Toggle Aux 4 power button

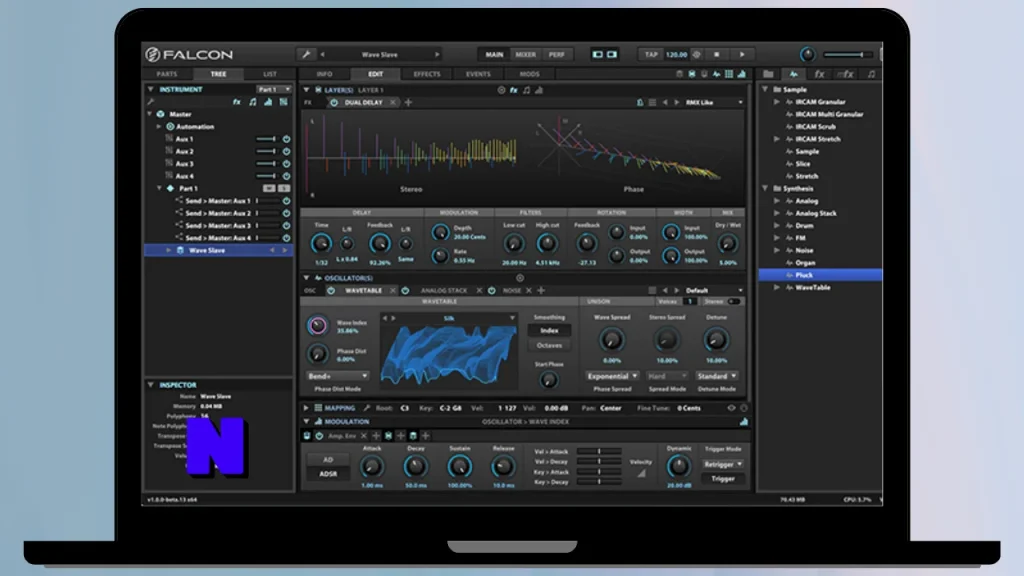pos(286,176)
